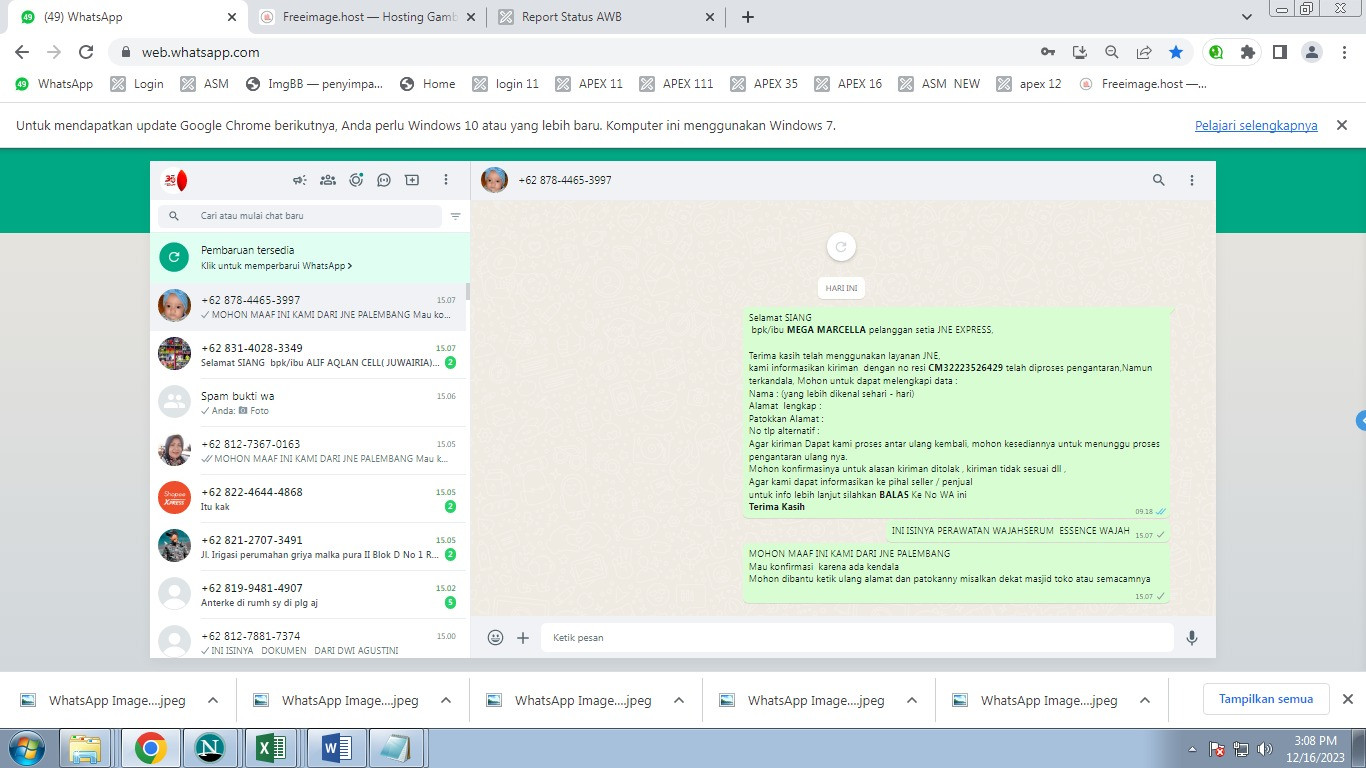This screenshot has height=768, width=1366.
Task: Go back to the previous page
Action: (22, 52)
